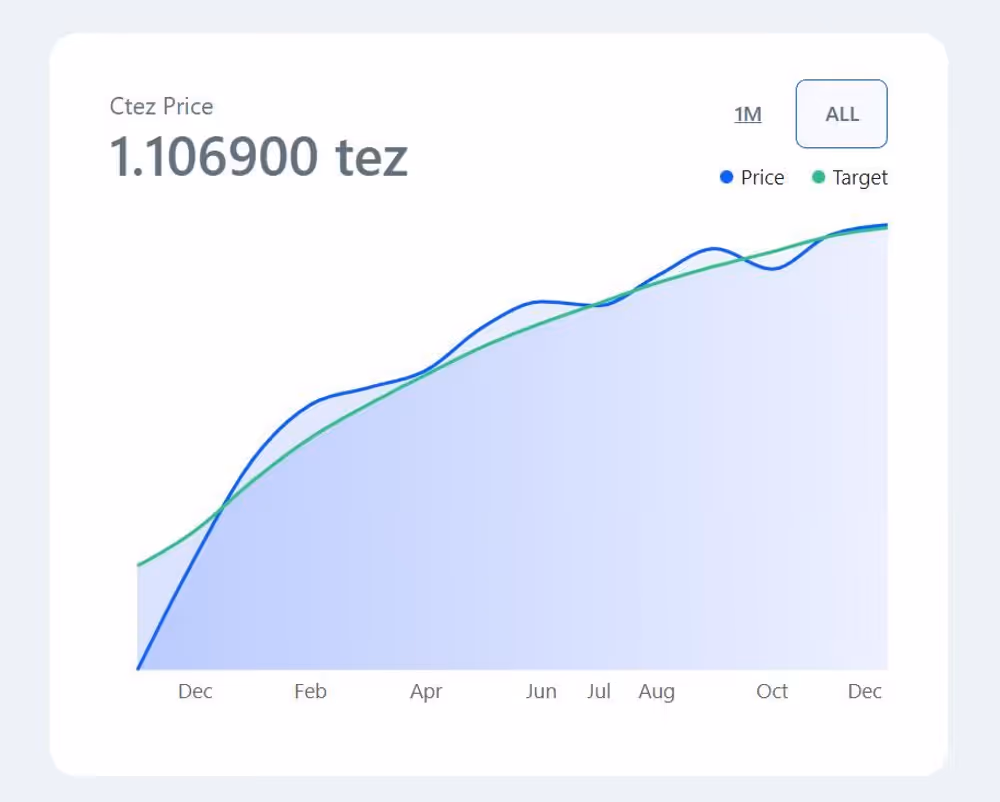Switch to the 1M time range
1000x802 pixels.
(748, 114)
